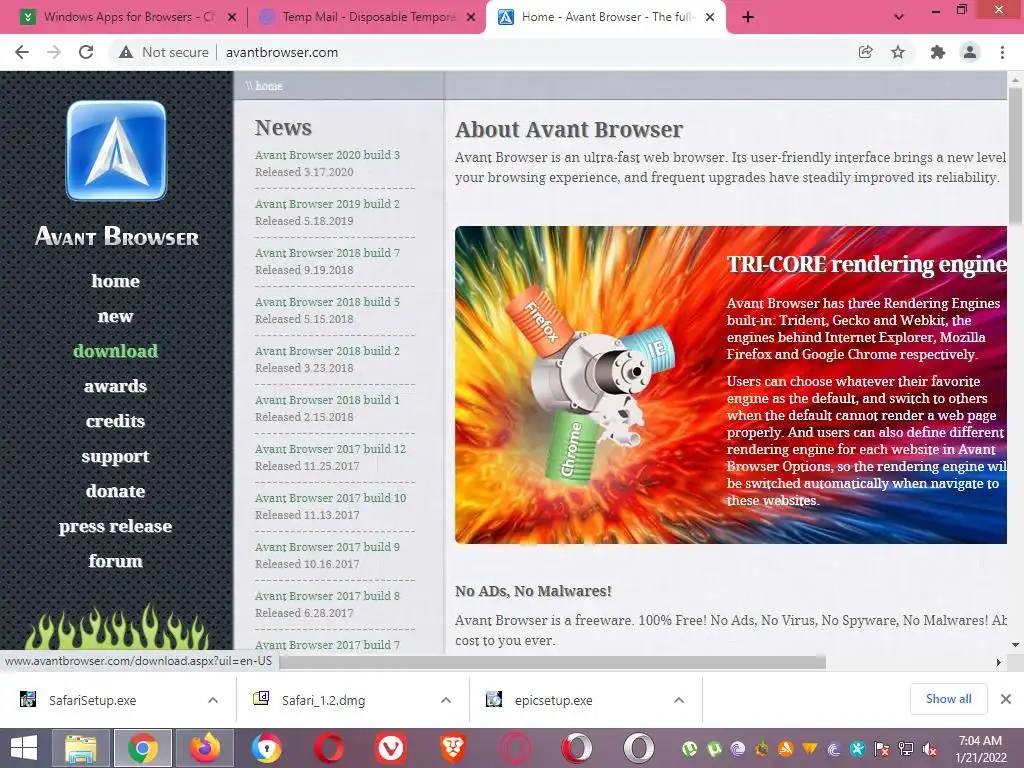1024x768 pixels.
Task: Click the Not secure warning icon
Action: click(126, 52)
